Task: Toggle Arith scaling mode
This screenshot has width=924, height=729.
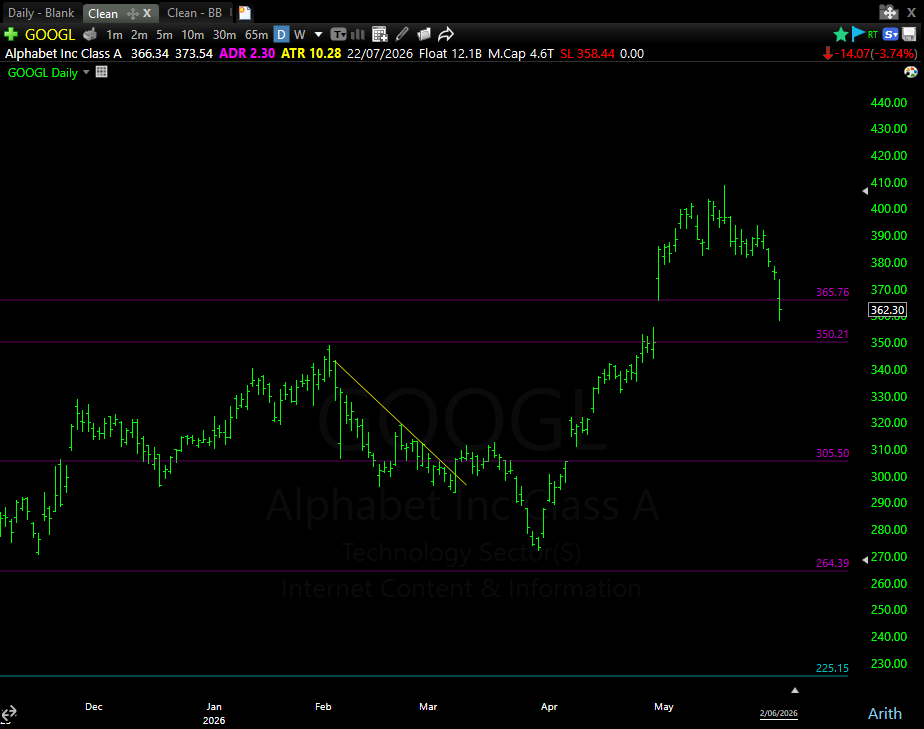Action: coord(885,714)
